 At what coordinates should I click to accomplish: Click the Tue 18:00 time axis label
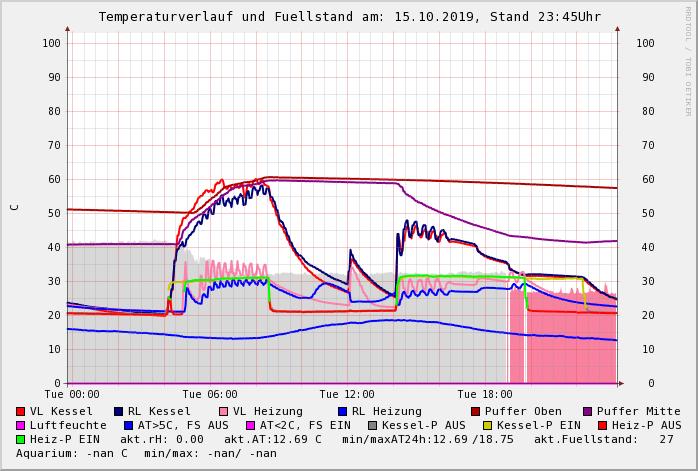point(485,394)
